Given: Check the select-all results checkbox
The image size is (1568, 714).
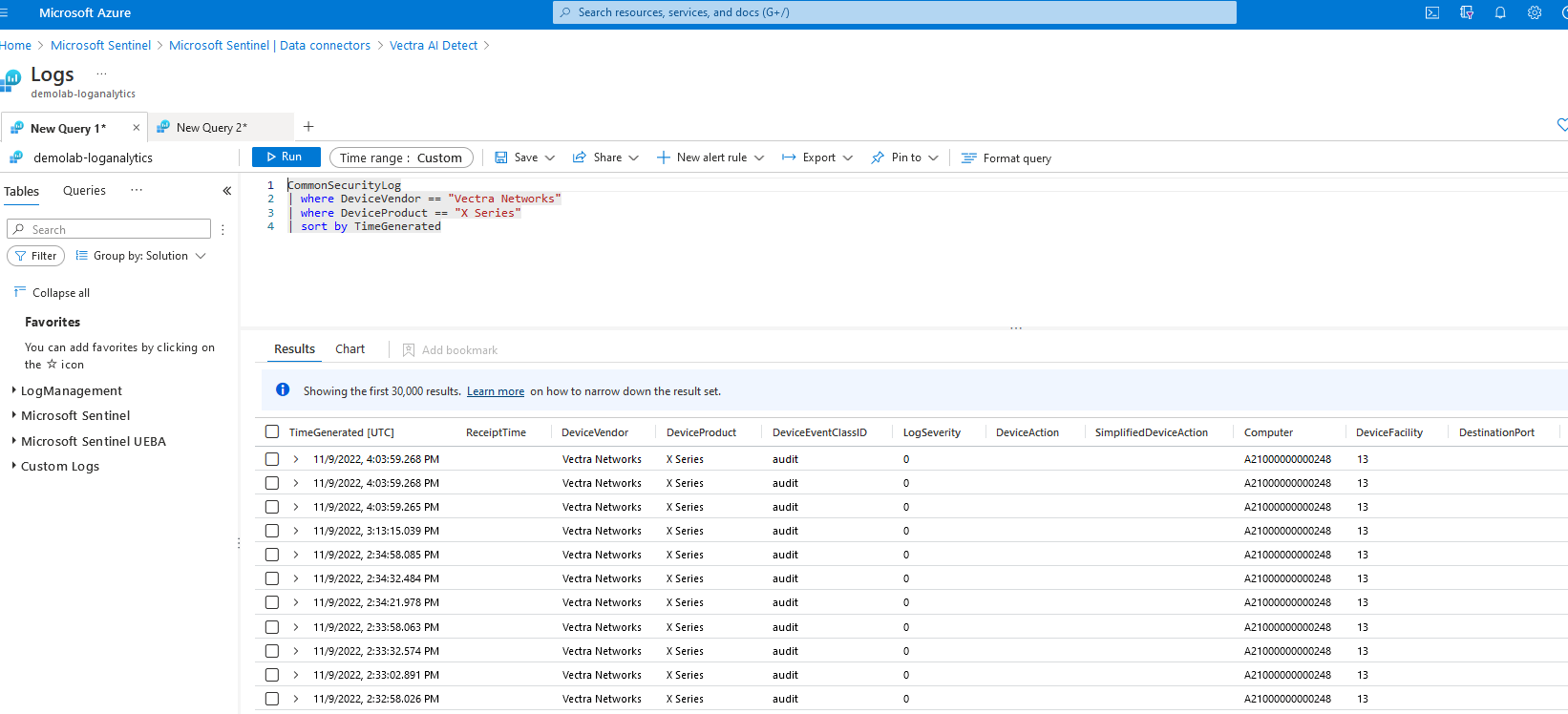Looking at the screenshot, I should tap(272, 432).
